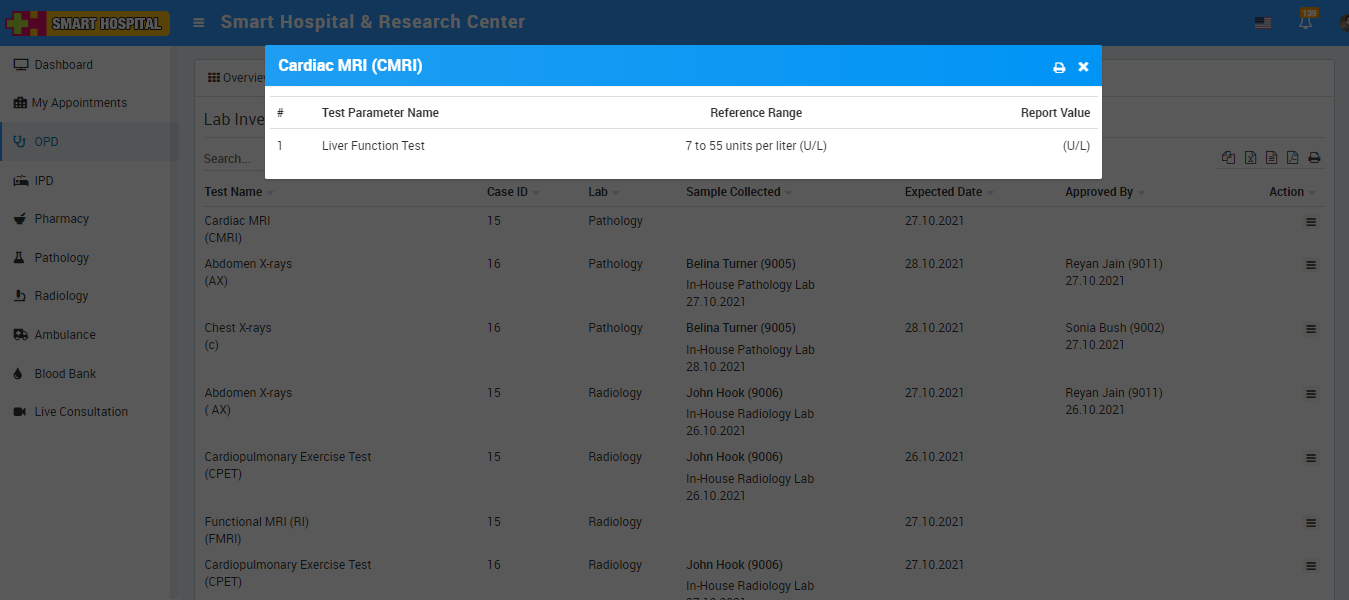The width and height of the screenshot is (1349, 600).
Task: Go to Blood Bank in the sidebar
Action: pos(65,374)
